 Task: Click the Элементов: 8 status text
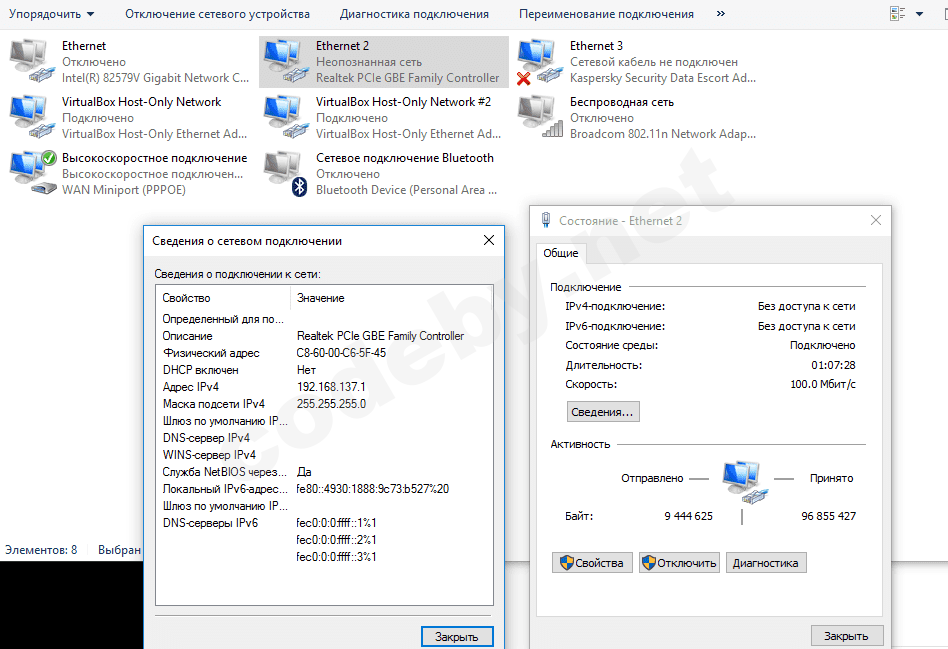tap(41, 550)
